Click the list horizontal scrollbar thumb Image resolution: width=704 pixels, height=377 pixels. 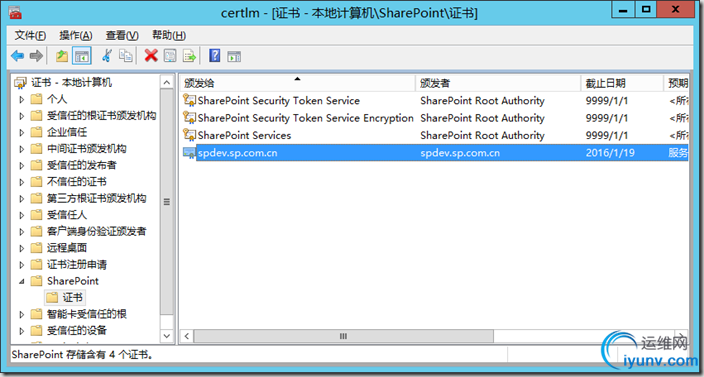343,336
